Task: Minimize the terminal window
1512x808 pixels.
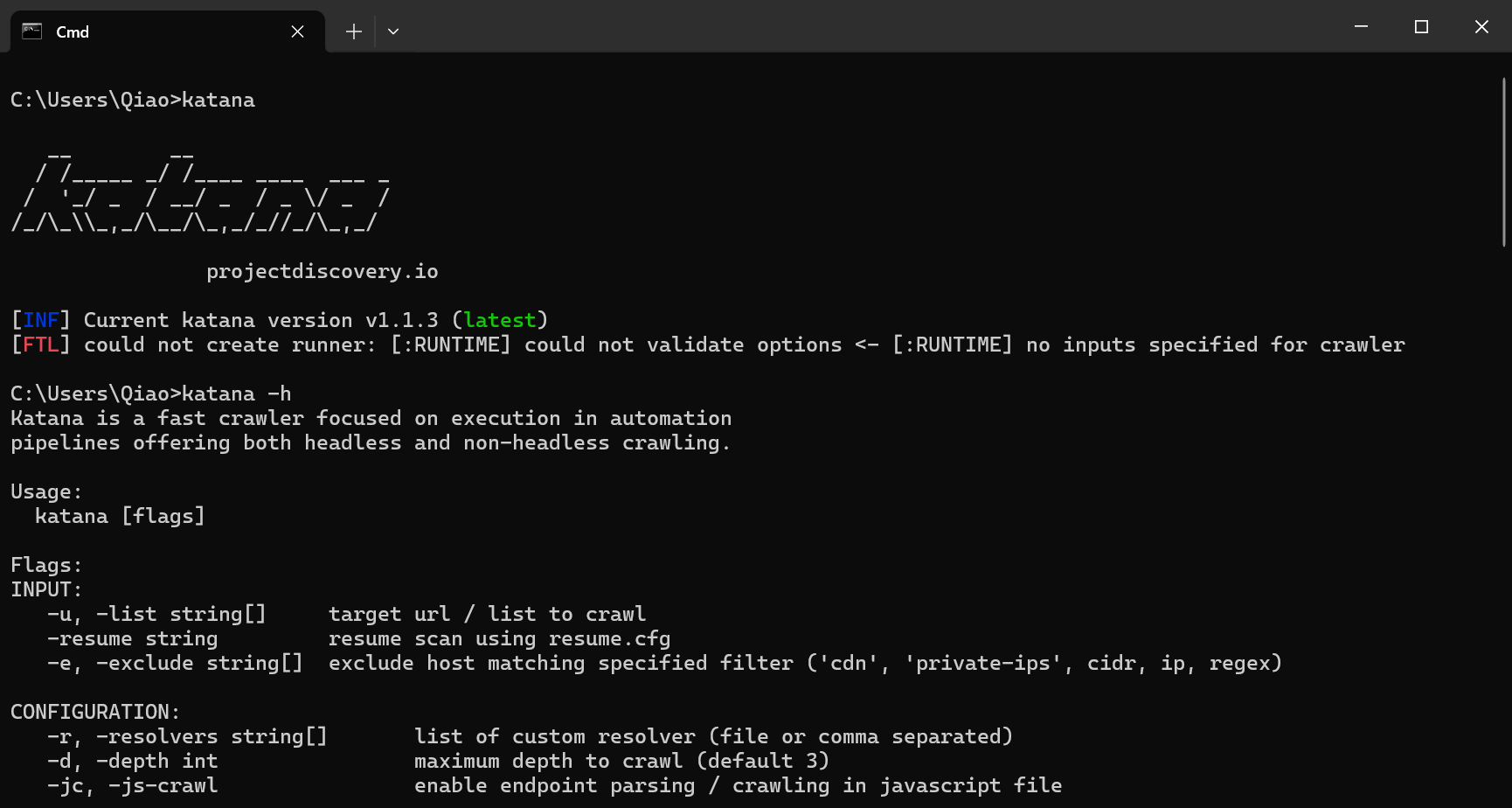Action: [1361, 27]
